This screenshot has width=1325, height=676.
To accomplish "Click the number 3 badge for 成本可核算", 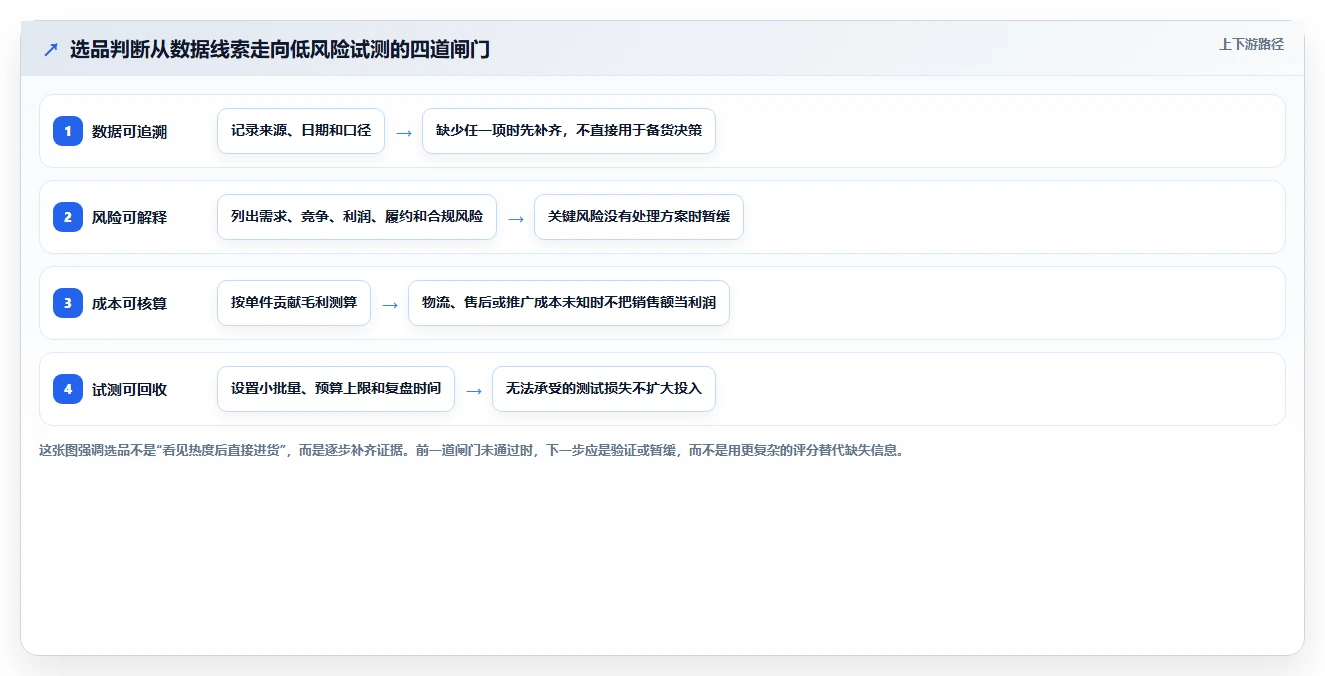I will click(x=68, y=303).
